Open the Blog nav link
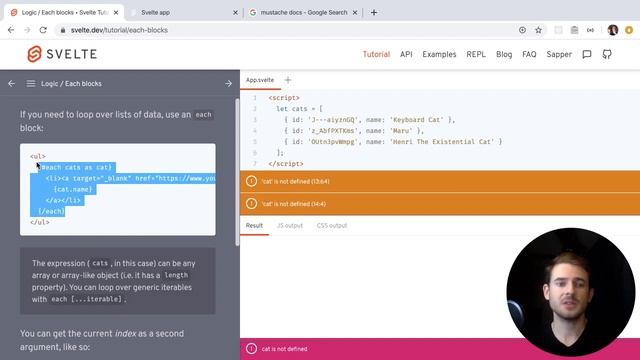This screenshot has height=360, width=640. [504, 54]
